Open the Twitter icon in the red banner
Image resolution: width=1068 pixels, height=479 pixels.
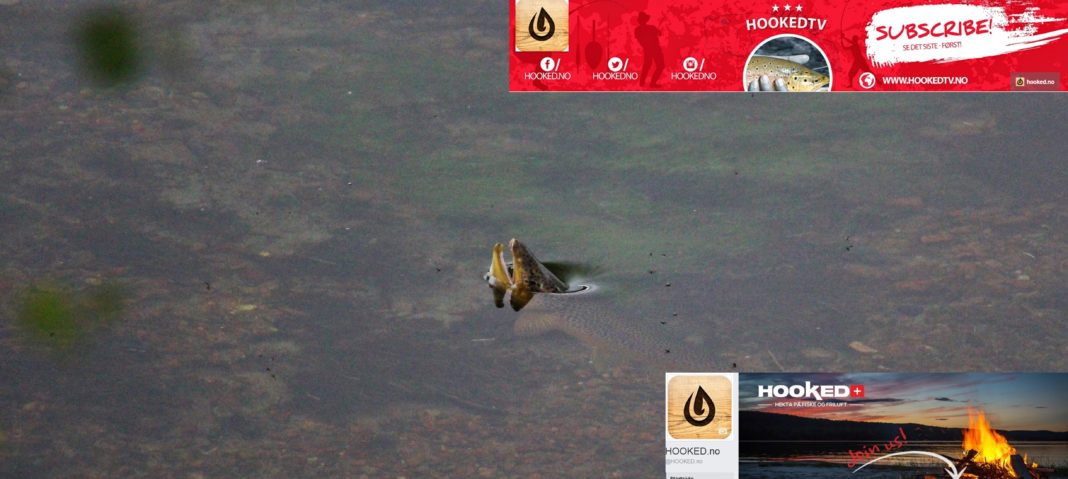tap(615, 64)
